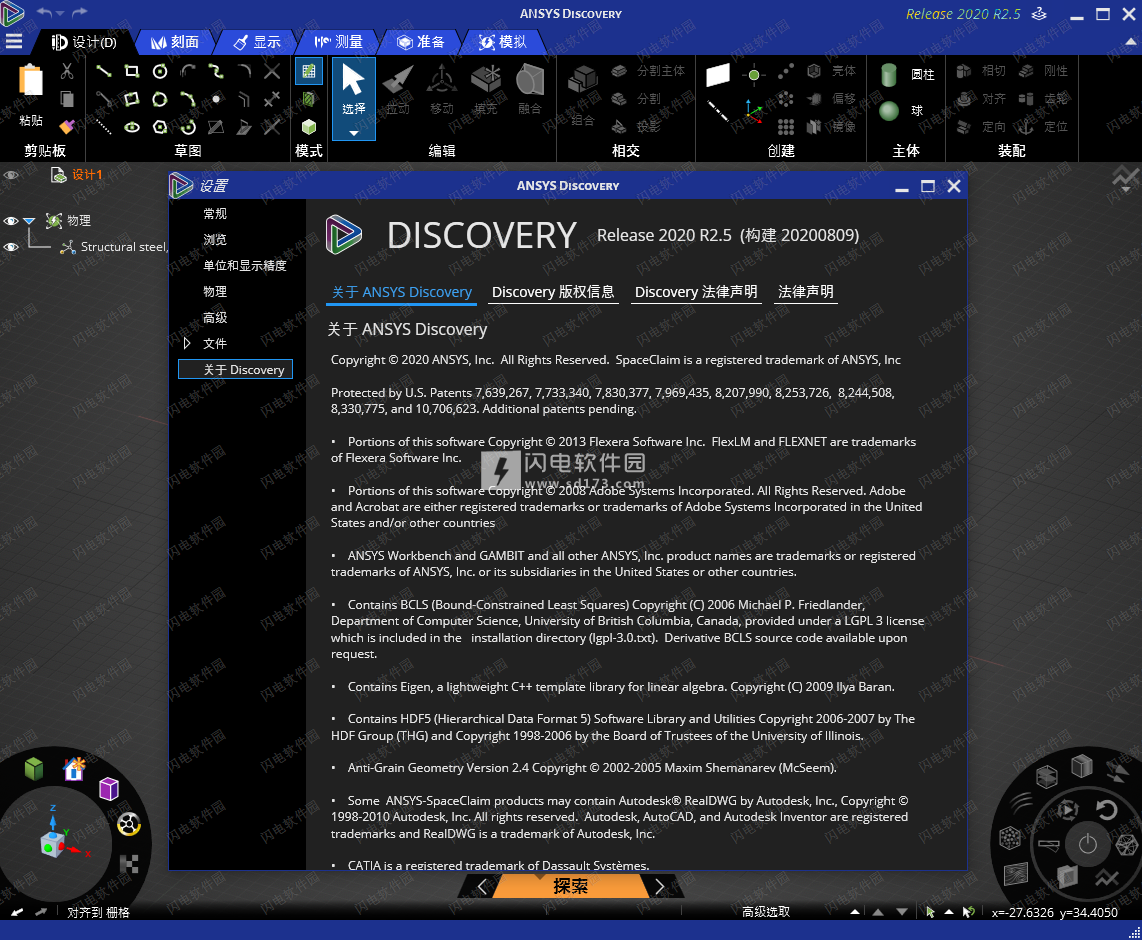Image resolution: width=1142 pixels, height=940 pixels.
Task: Select the Three-Point Rectangle sketch tool
Action: pyautogui.click(x=132, y=99)
